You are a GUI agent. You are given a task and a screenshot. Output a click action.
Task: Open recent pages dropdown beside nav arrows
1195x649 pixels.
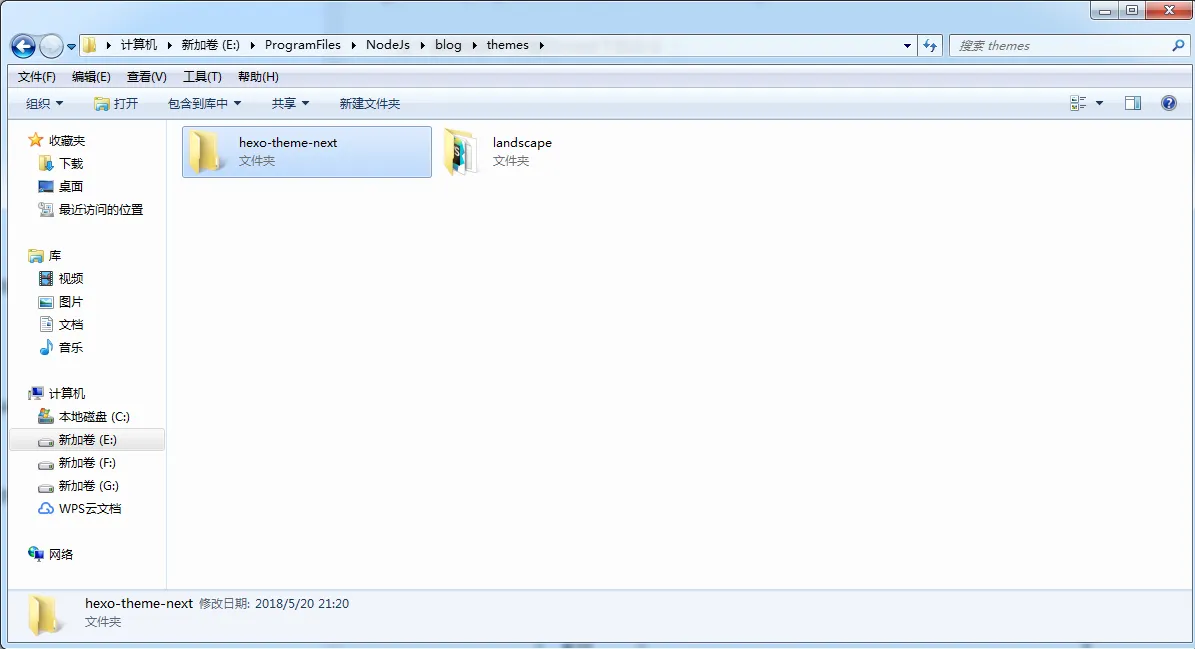click(x=71, y=46)
